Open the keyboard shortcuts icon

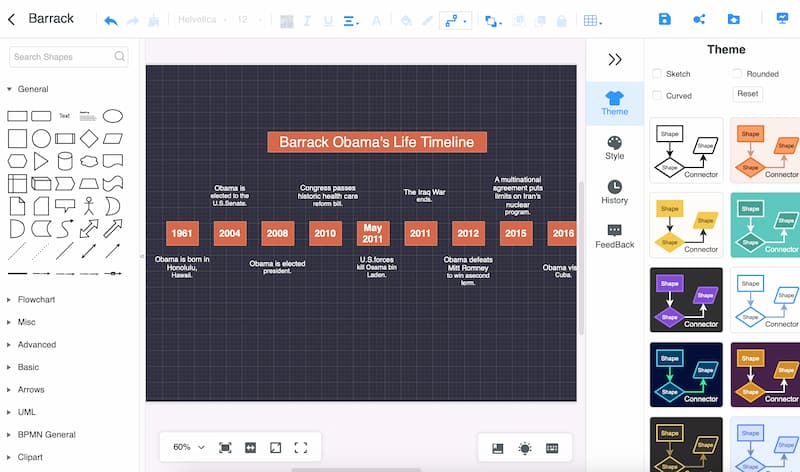(552, 448)
